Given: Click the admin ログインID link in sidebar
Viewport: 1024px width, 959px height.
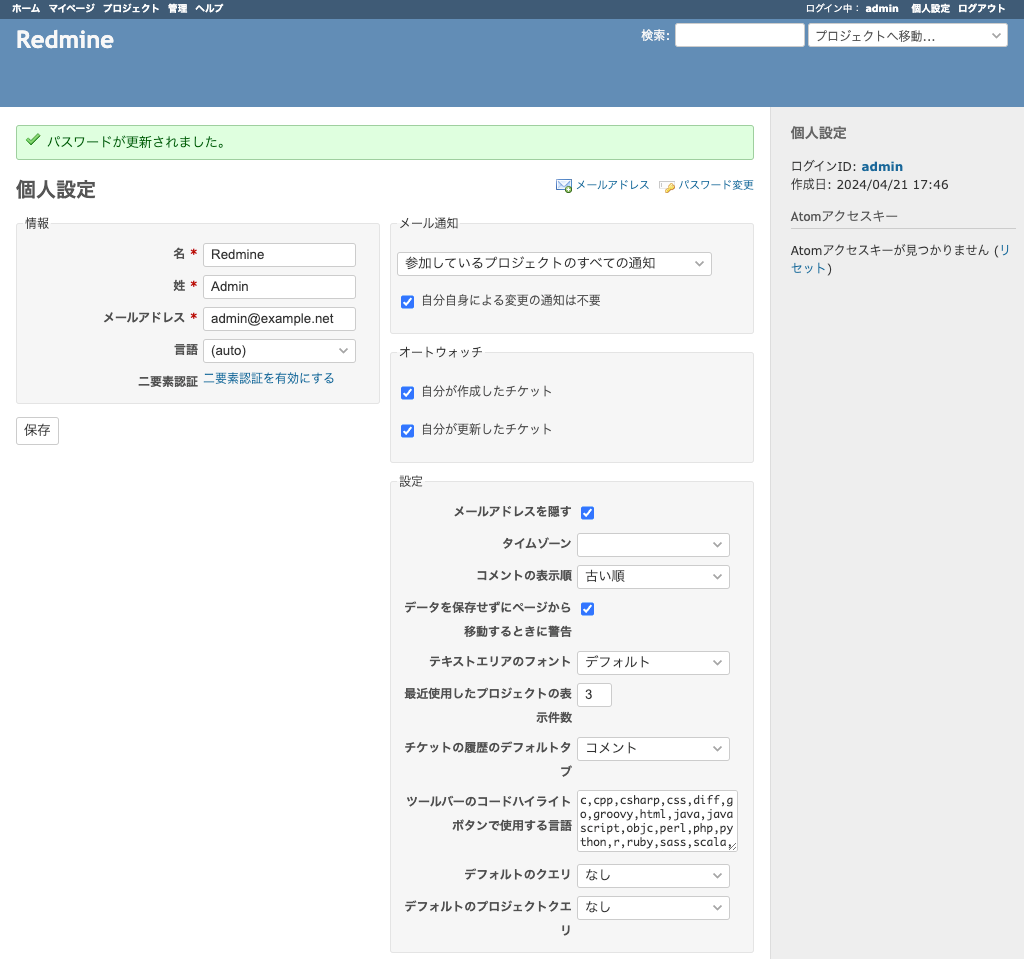Looking at the screenshot, I should [882, 167].
